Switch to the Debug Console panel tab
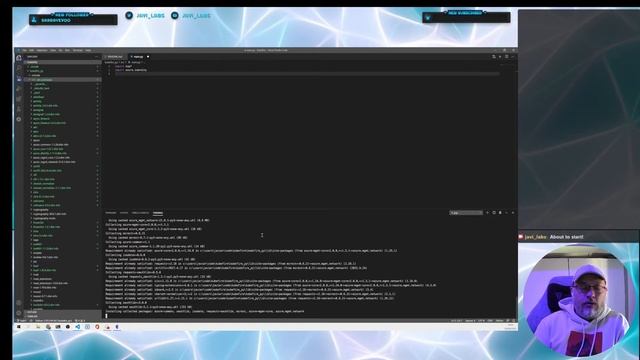This screenshot has width=640, height=360. point(140,213)
